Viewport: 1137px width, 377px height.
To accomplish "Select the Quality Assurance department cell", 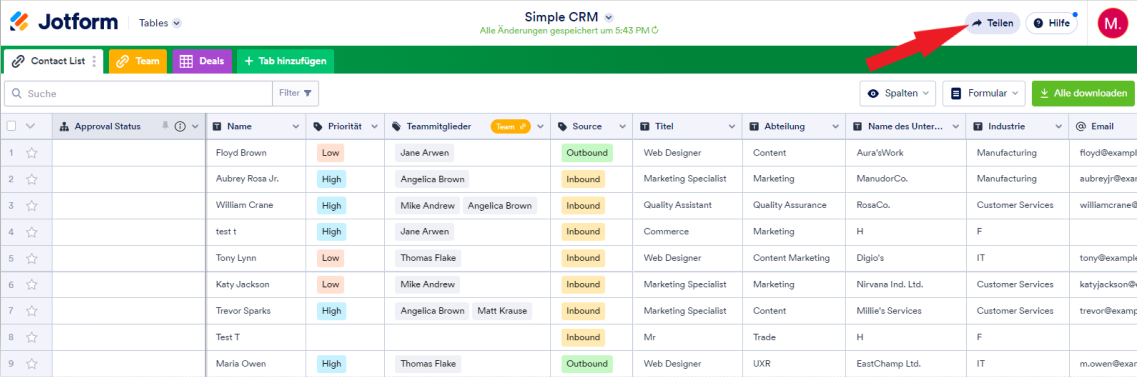I will pyautogui.click(x=794, y=205).
